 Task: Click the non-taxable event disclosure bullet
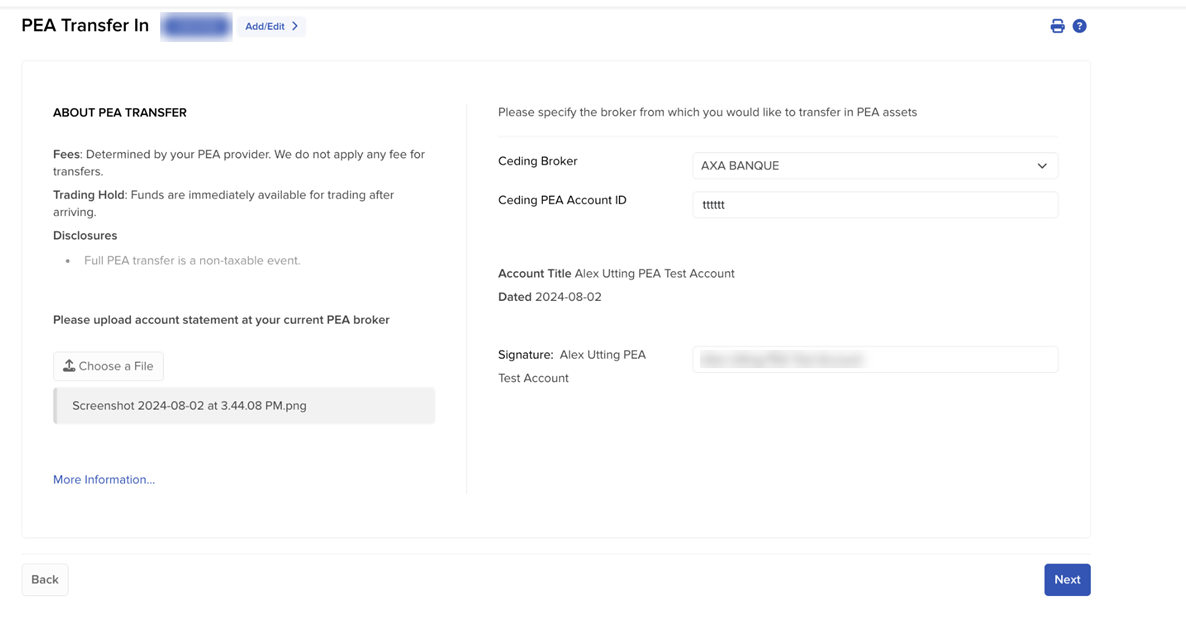tap(192, 261)
